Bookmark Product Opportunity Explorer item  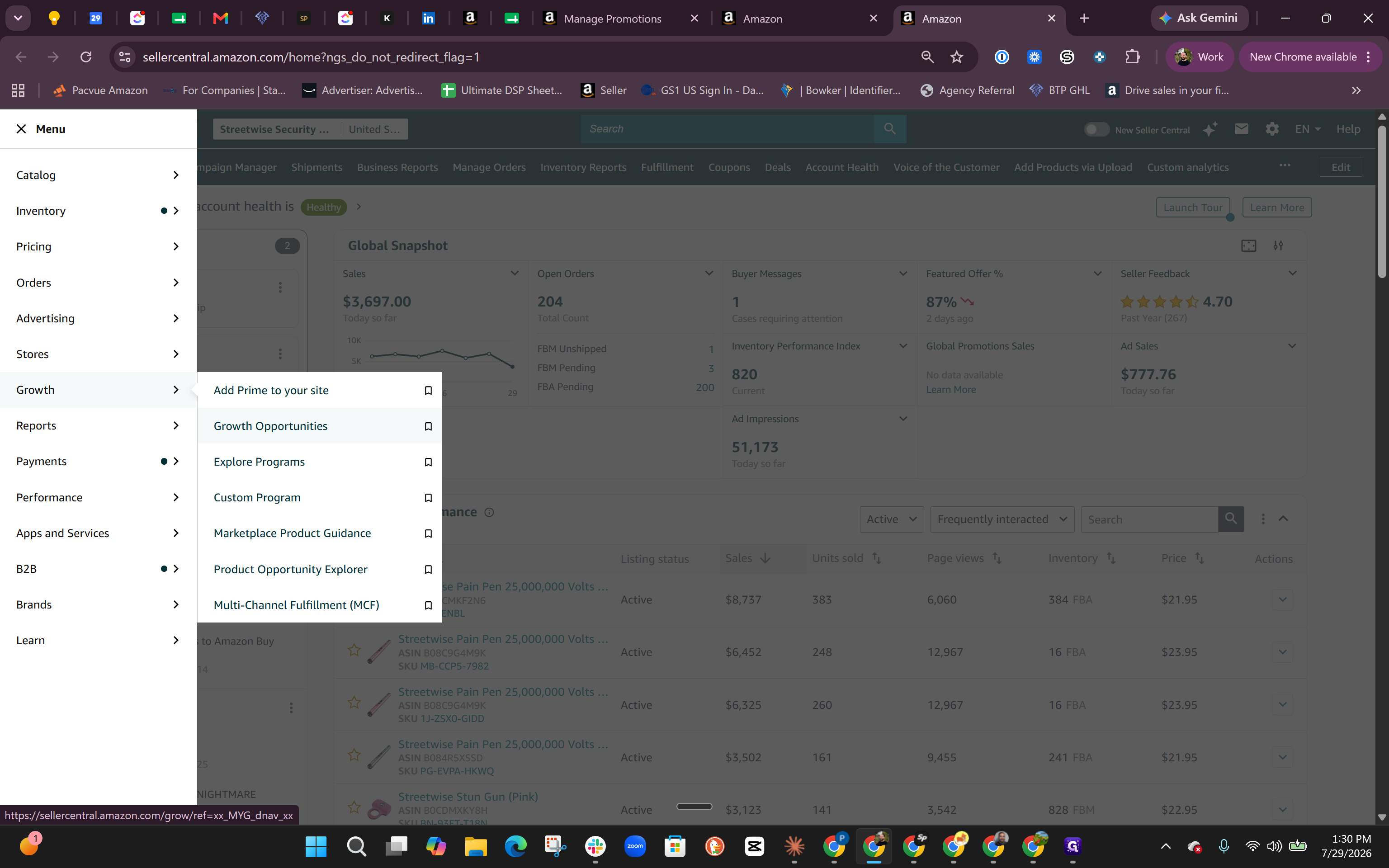point(428,570)
